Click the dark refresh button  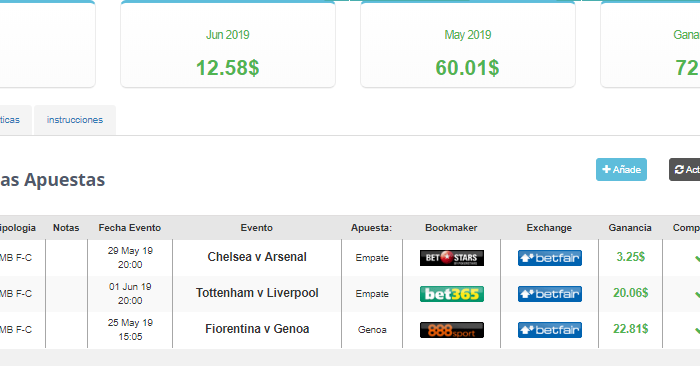pos(684,170)
